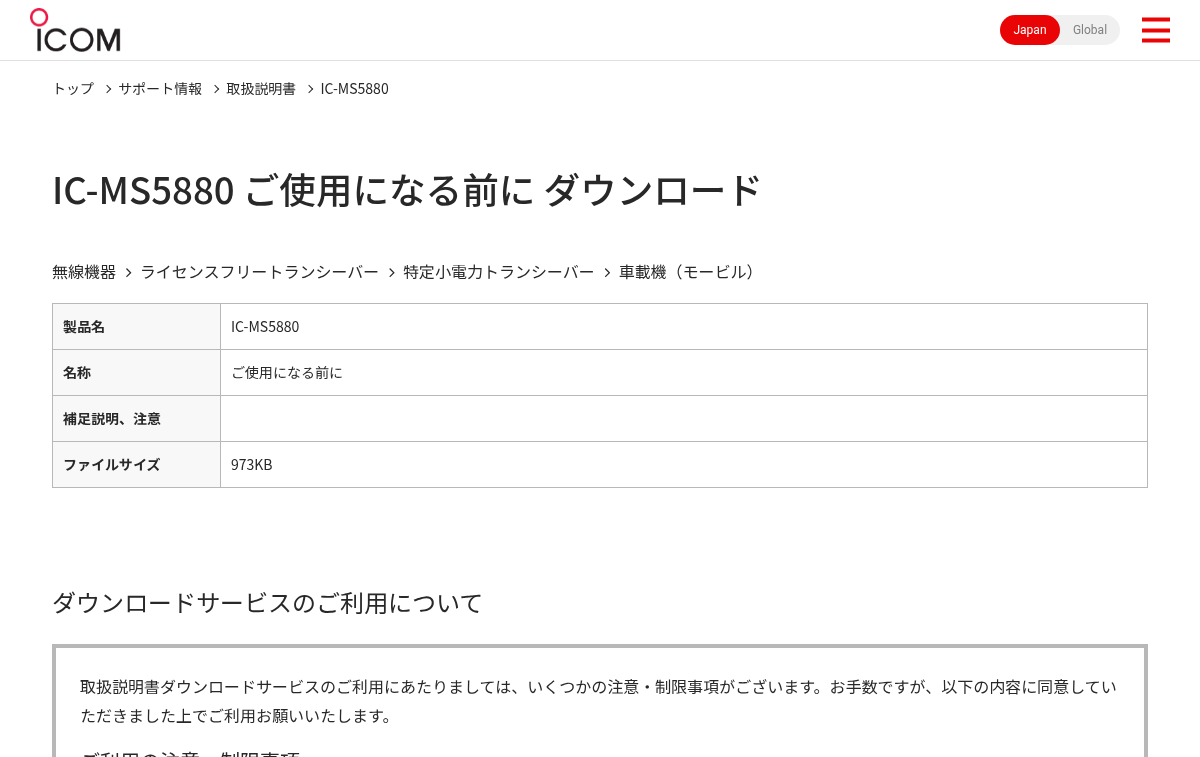The image size is (1200, 757).
Task: Open サポート情報 breadcrumb link
Action: 160,88
